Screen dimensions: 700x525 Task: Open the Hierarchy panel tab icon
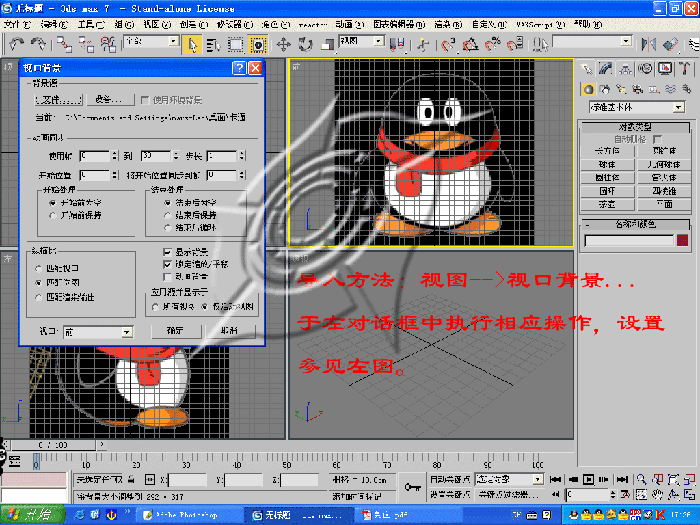coord(626,69)
